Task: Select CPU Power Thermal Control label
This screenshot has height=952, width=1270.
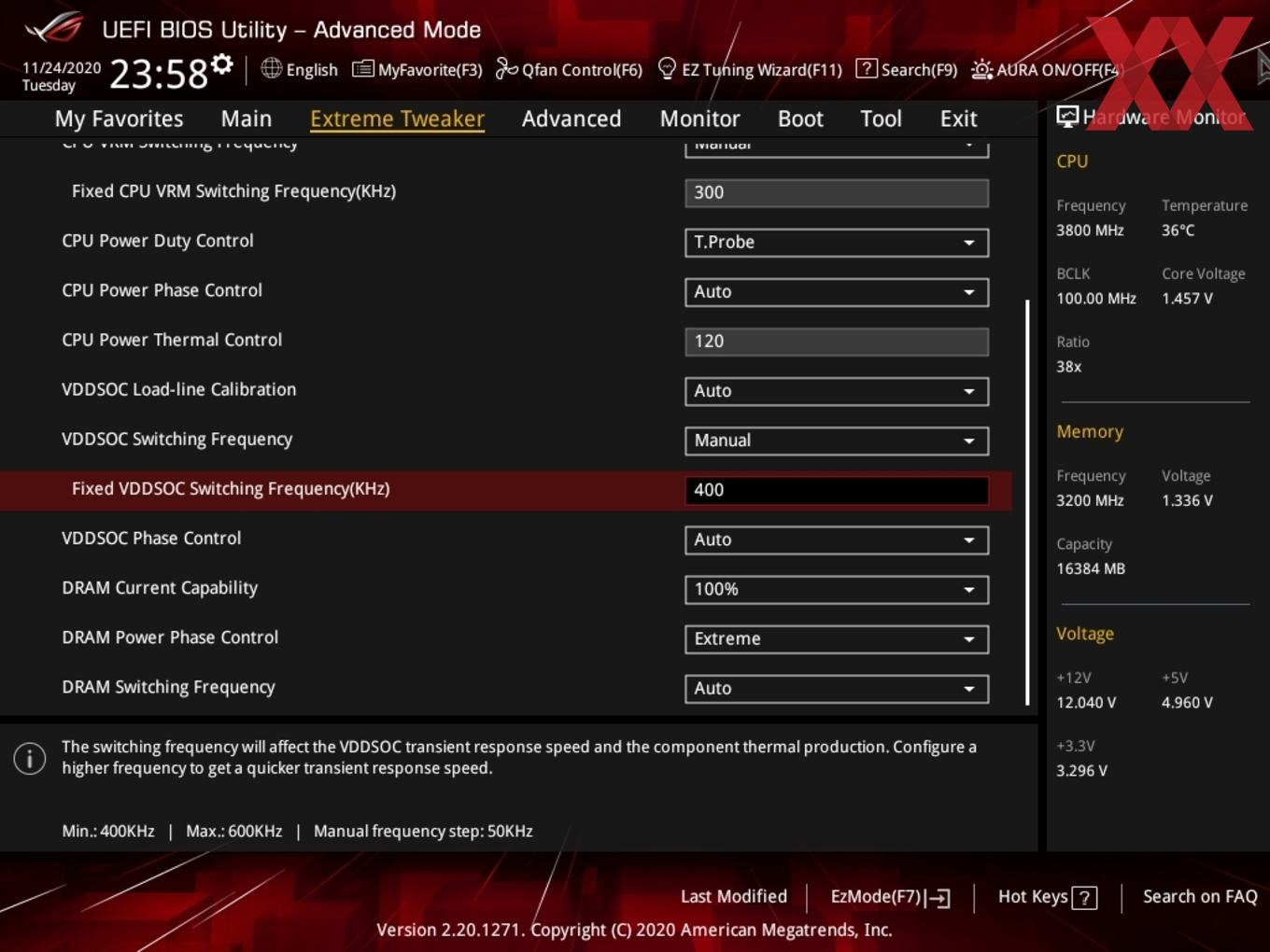Action: pos(172,340)
